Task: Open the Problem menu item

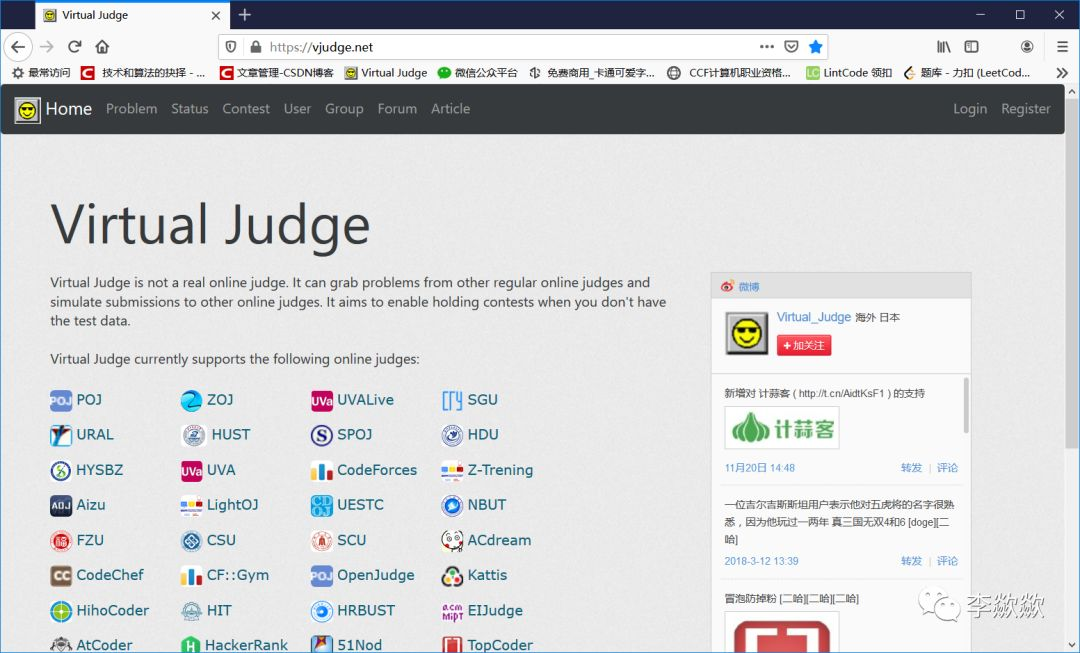Action: [x=132, y=109]
